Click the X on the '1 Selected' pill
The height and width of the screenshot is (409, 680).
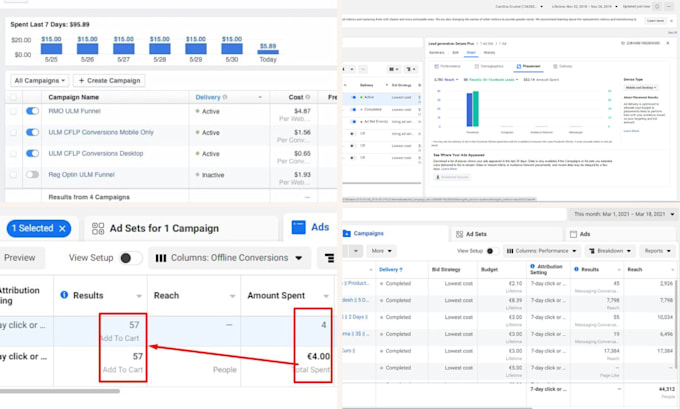(x=62, y=229)
